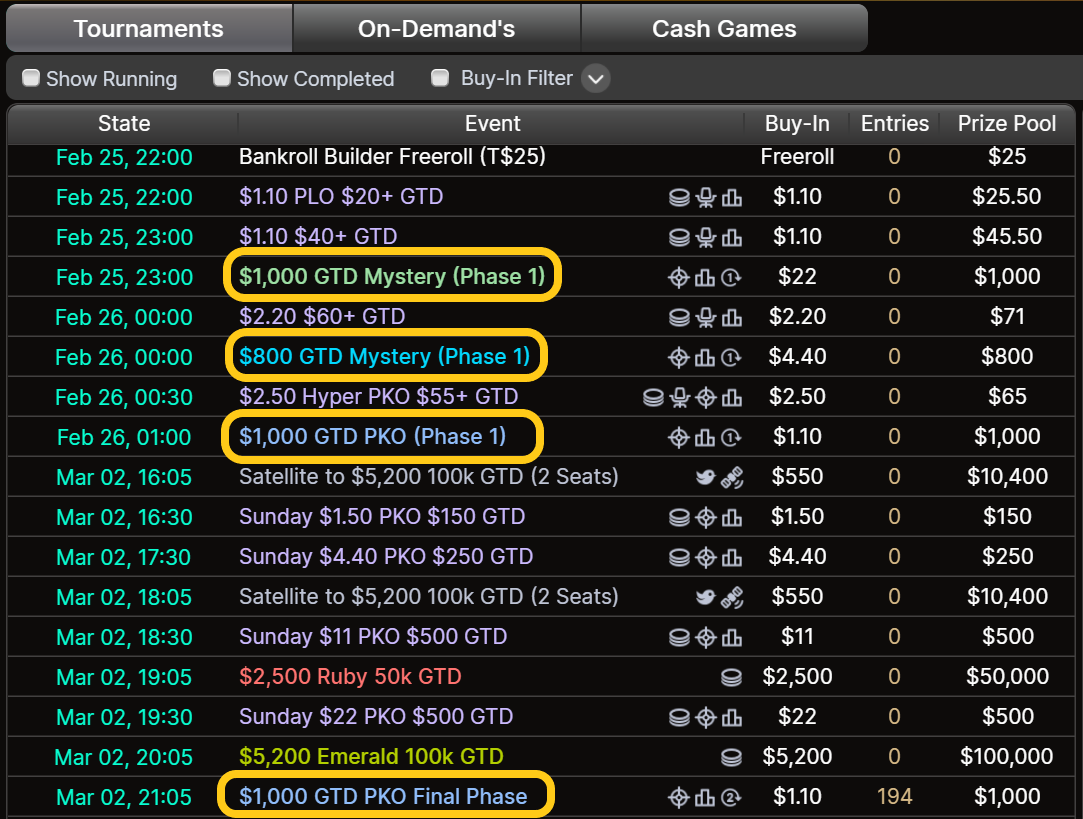Click phase-one clock icon in $800 GTD Mystery row
The image size is (1083, 819).
coord(731,358)
